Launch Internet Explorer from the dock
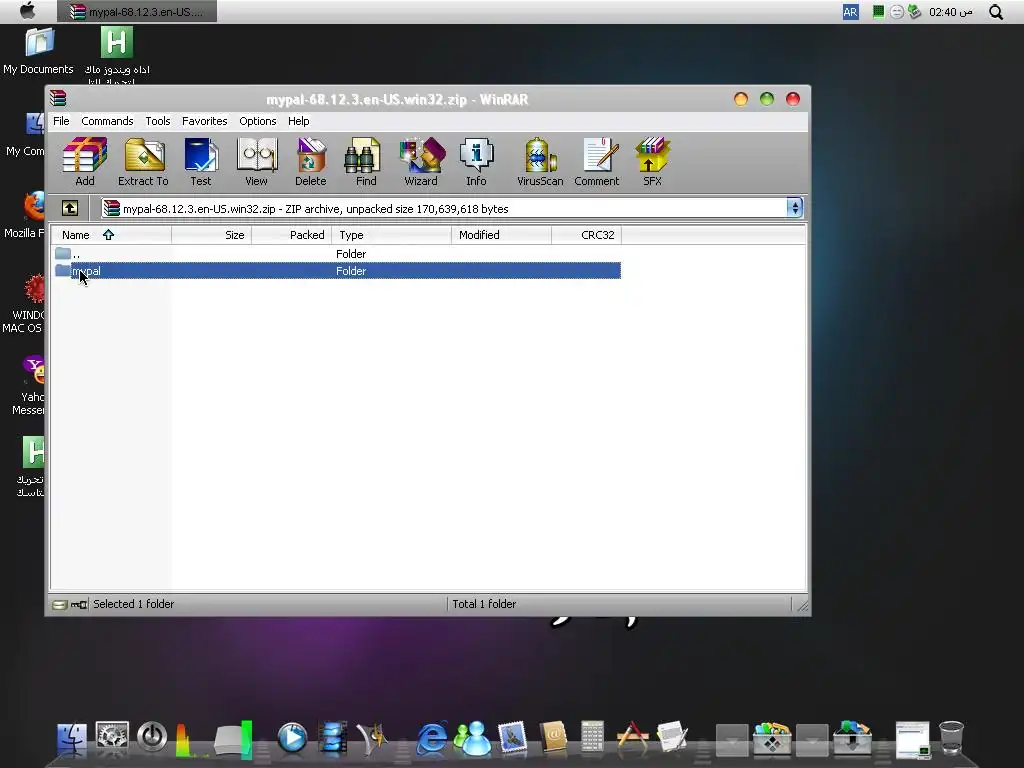 tap(432, 738)
